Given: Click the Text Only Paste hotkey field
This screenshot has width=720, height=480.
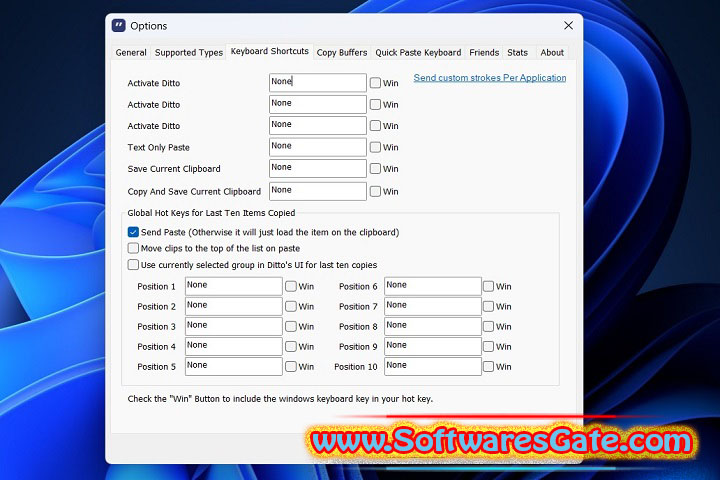Looking at the screenshot, I should [x=318, y=147].
